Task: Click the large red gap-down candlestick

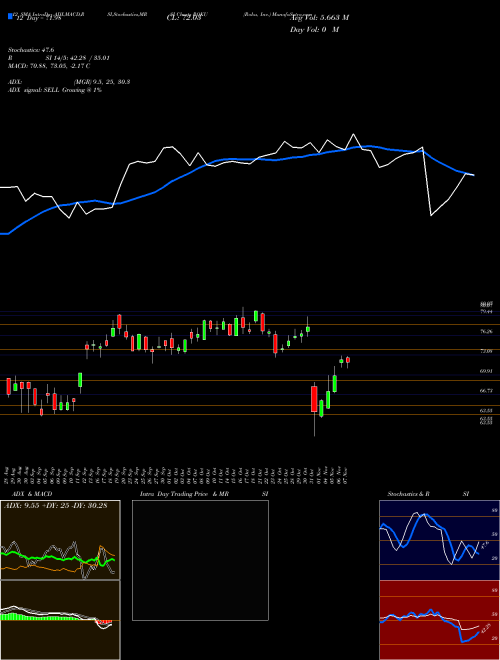Action: click(x=314, y=399)
